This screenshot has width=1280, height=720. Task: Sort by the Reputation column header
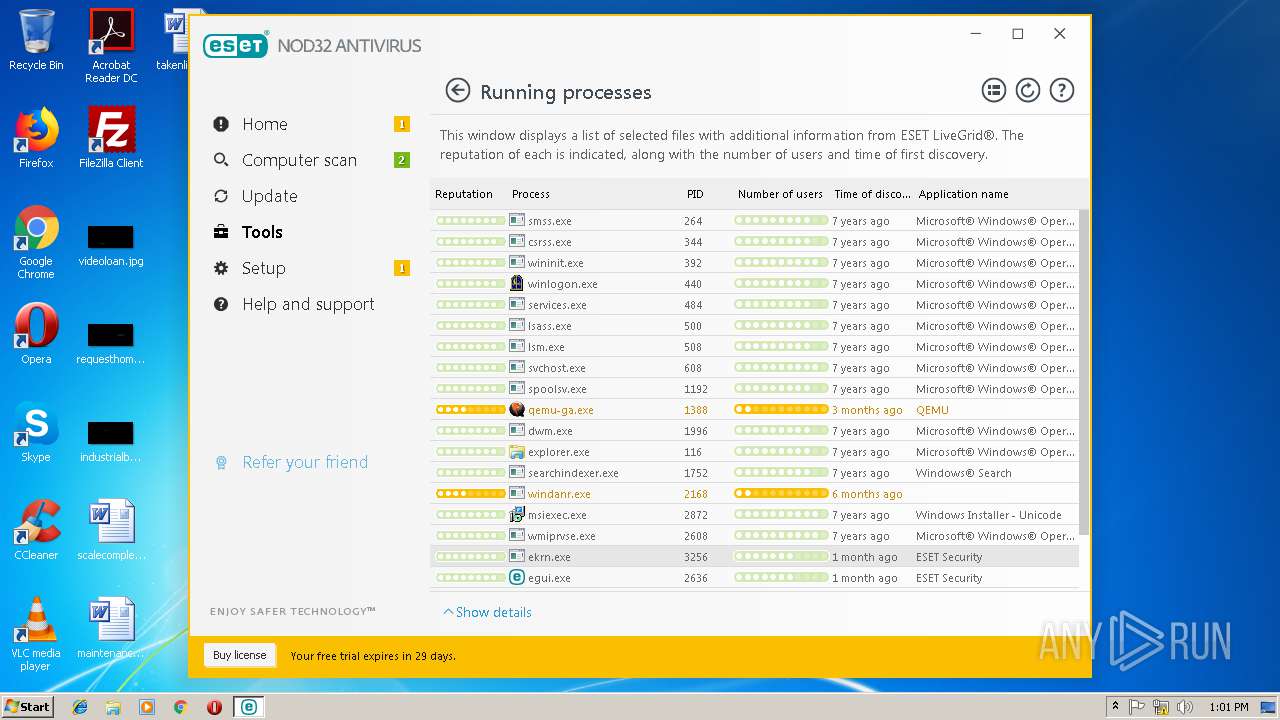pyautogui.click(x=464, y=194)
